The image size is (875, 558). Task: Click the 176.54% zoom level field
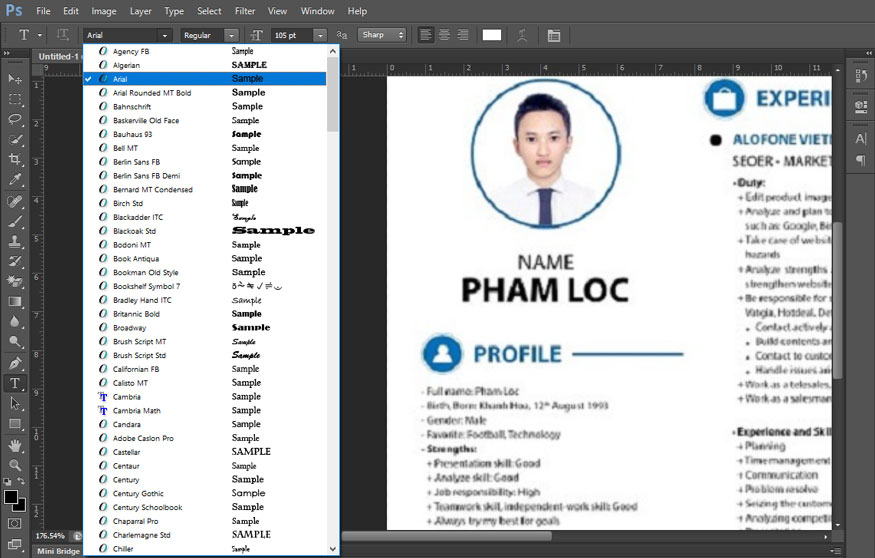(50, 536)
